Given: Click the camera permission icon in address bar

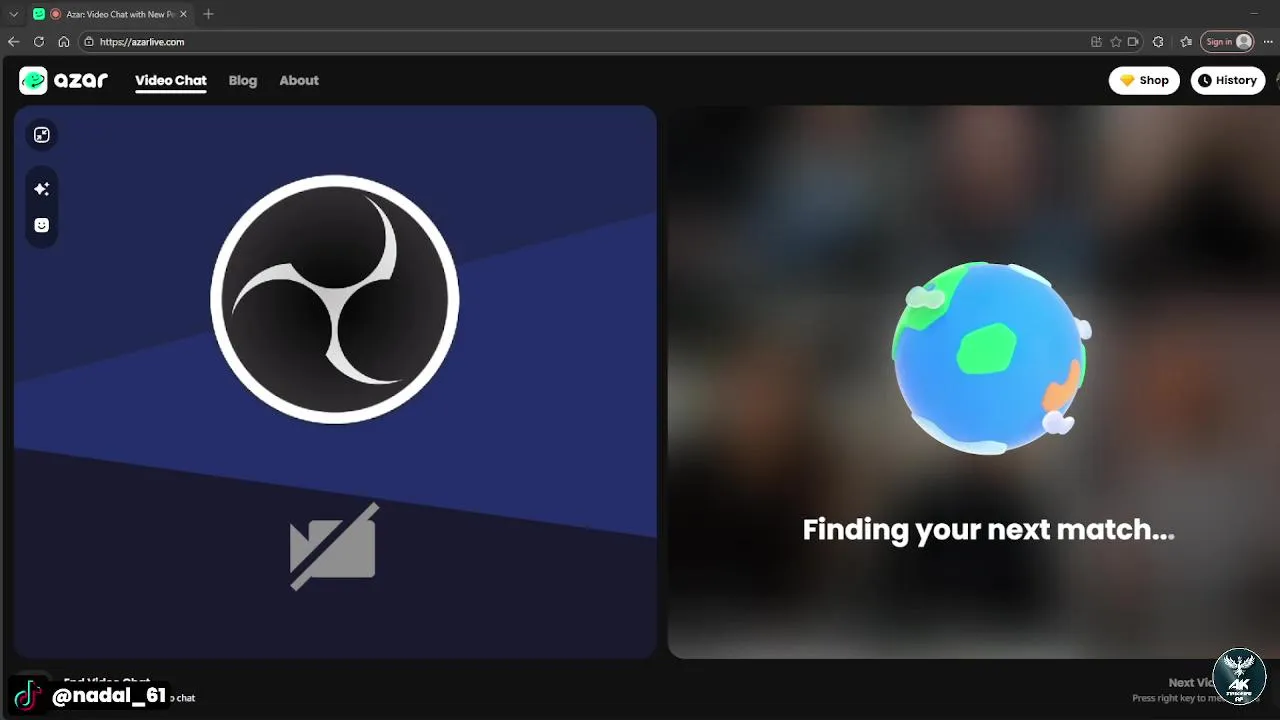Looking at the screenshot, I should tap(1133, 42).
